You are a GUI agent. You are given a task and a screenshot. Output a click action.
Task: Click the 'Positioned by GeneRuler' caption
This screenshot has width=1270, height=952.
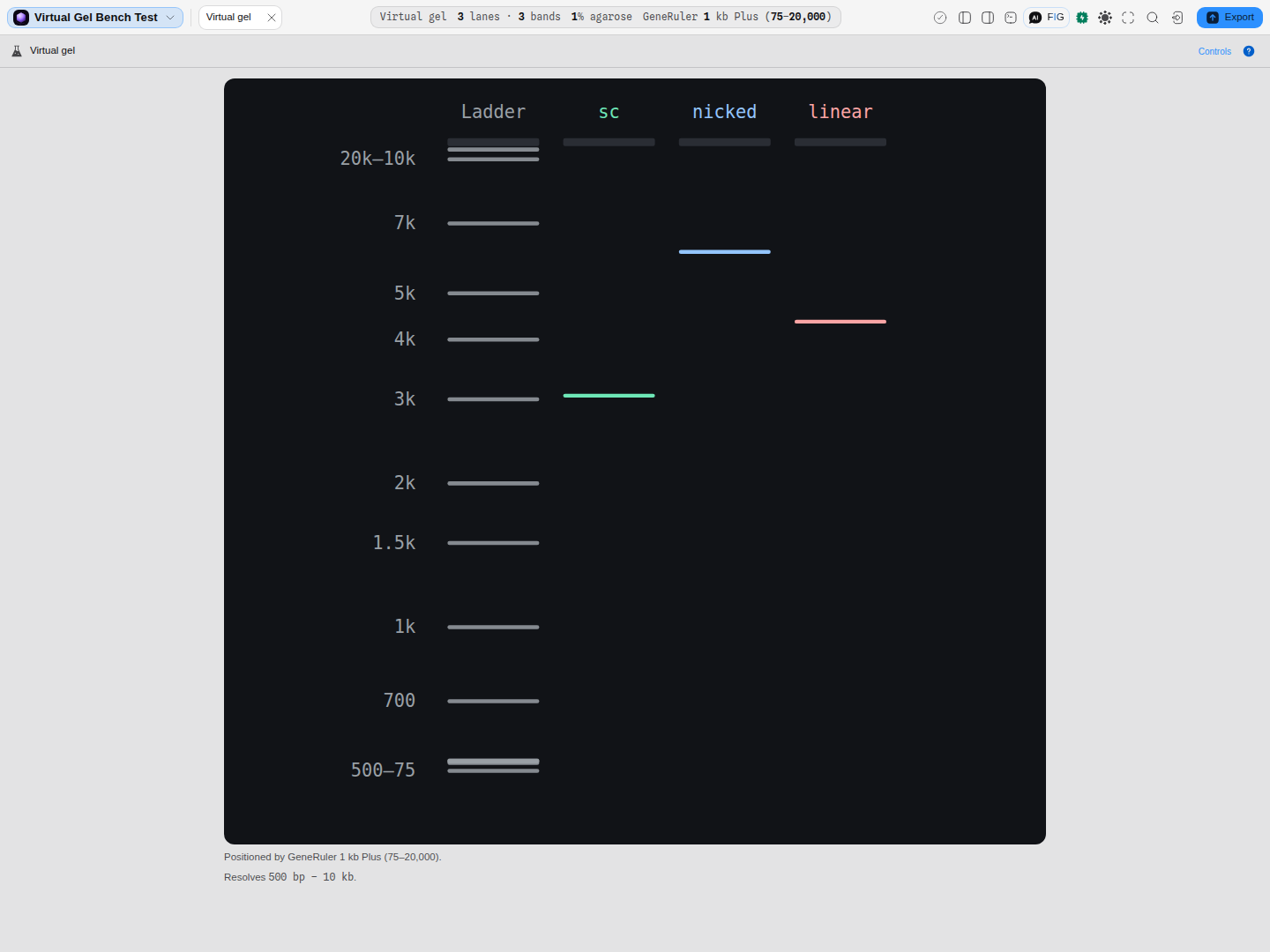[332, 857]
